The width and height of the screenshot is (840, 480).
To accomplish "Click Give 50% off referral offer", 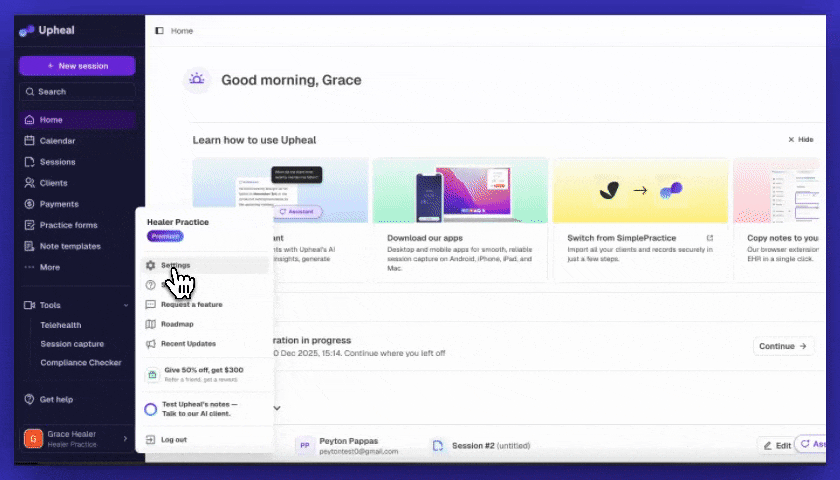I will click(205, 374).
